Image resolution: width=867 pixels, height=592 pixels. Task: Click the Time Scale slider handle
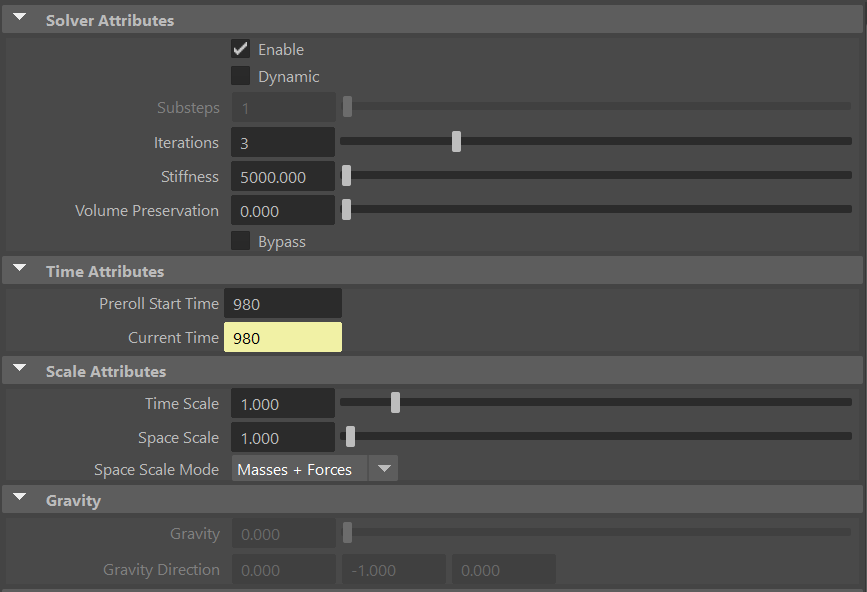(x=395, y=401)
